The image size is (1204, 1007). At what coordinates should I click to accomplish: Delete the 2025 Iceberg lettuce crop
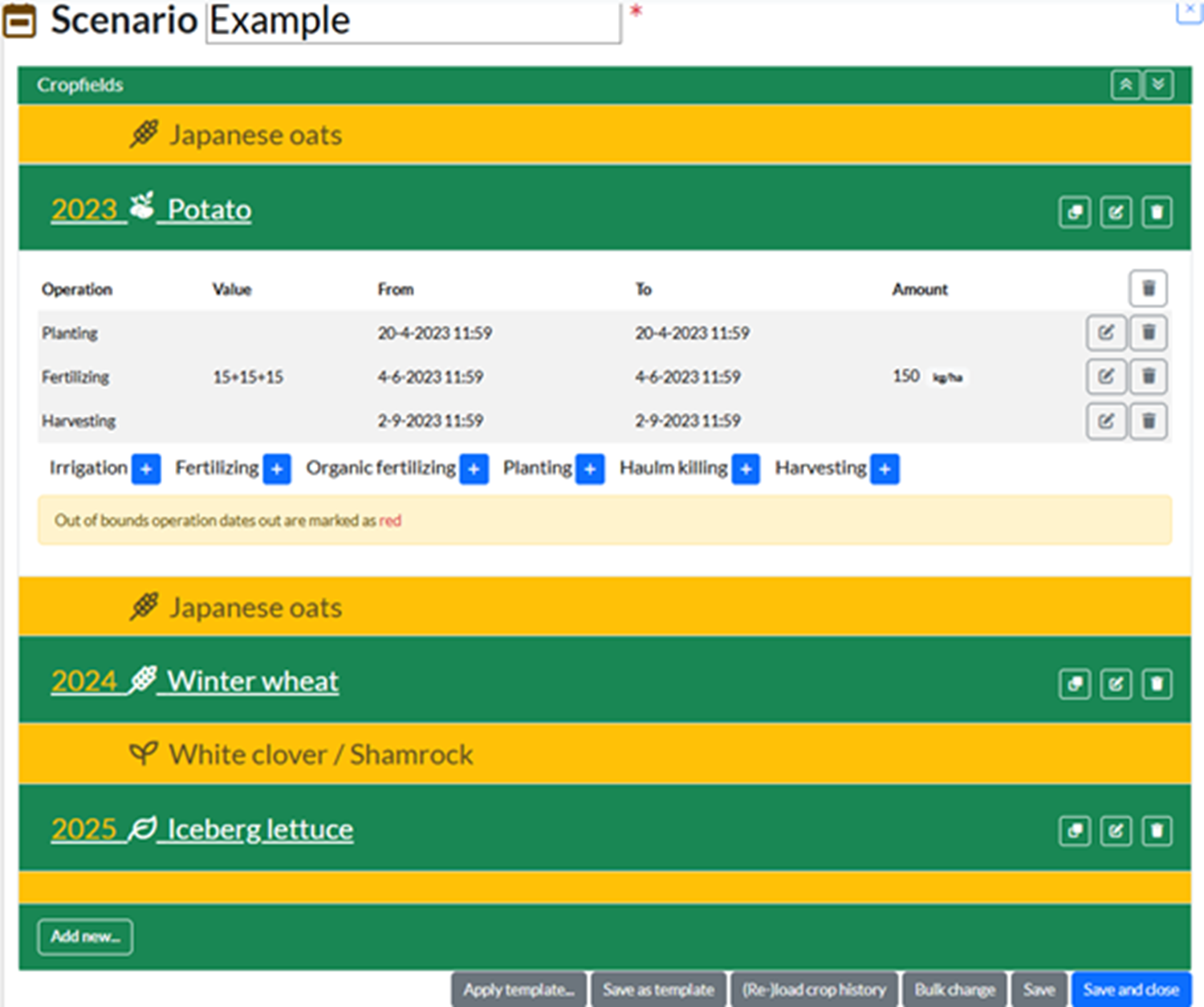pyautogui.click(x=1157, y=830)
